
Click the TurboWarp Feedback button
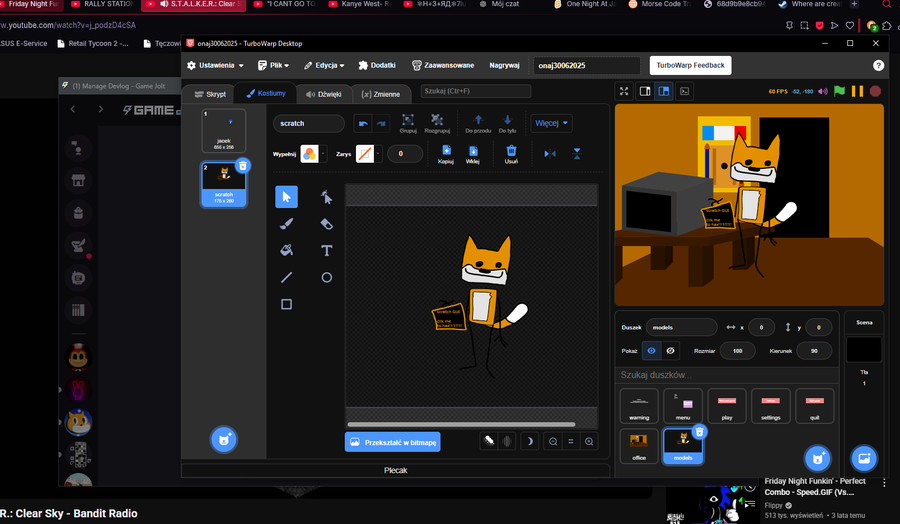[690, 65]
